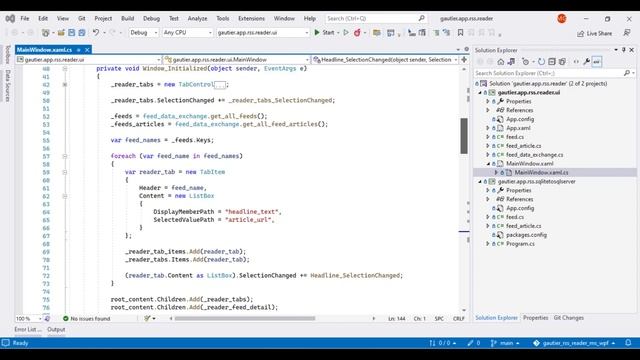Switch to the Git Changes tab

[569, 318]
